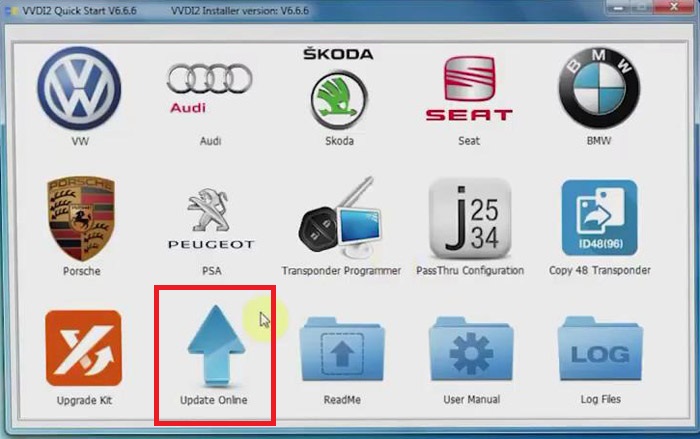Image resolution: width=700 pixels, height=439 pixels.
Task: Click the "Porsche" caption text
Action: pos(81,271)
